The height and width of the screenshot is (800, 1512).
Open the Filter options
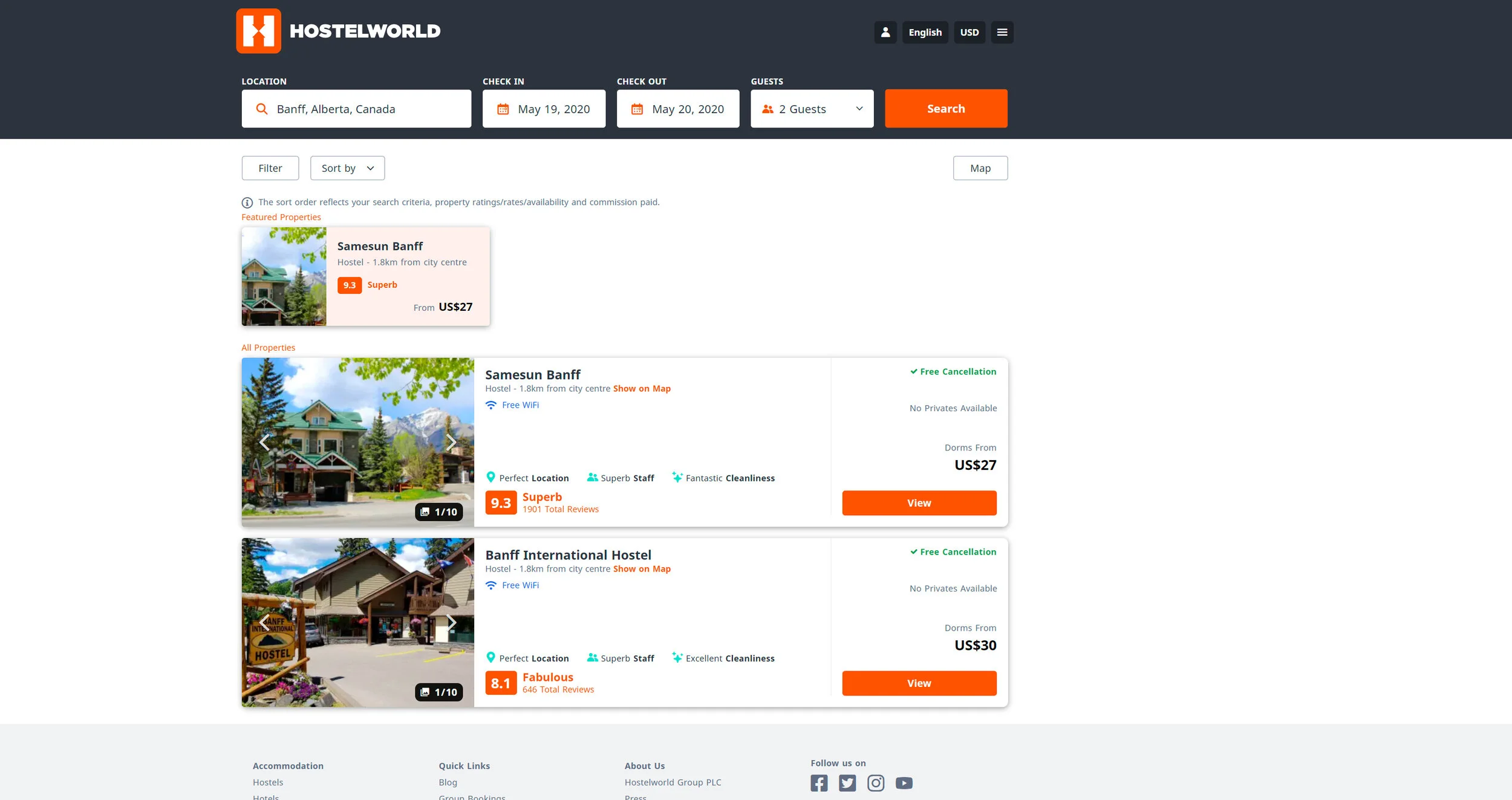tap(270, 168)
